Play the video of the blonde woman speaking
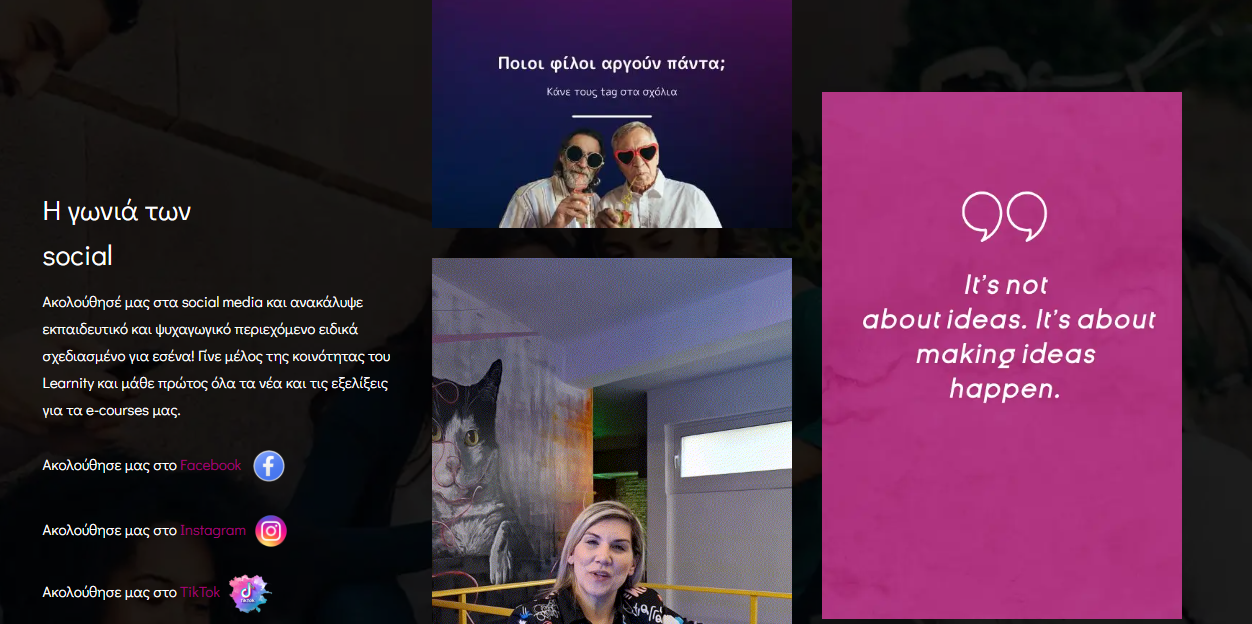1252x624 pixels. pyautogui.click(x=611, y=440)
